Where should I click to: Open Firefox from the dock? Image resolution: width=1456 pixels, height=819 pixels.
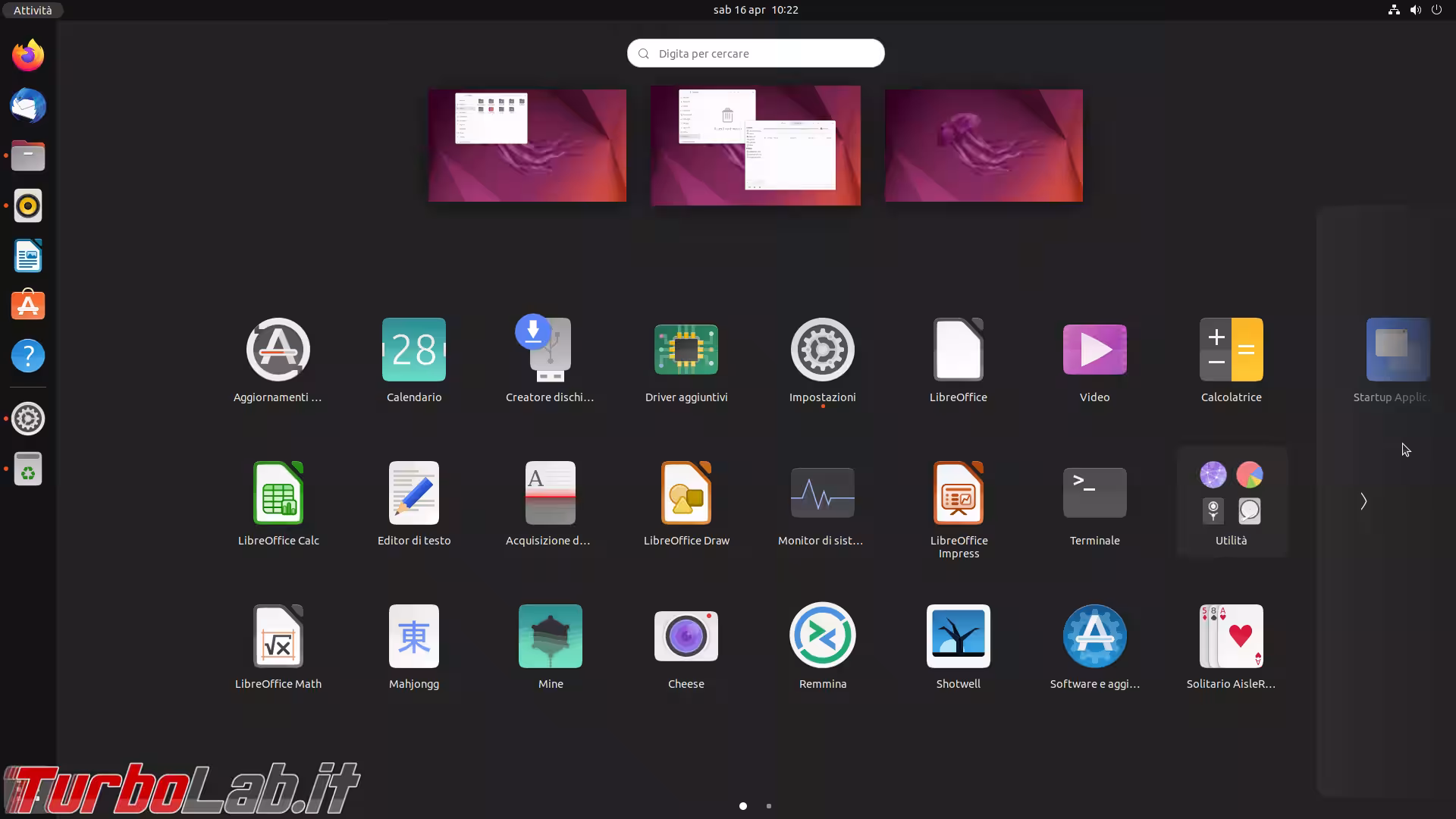(28, 55)
